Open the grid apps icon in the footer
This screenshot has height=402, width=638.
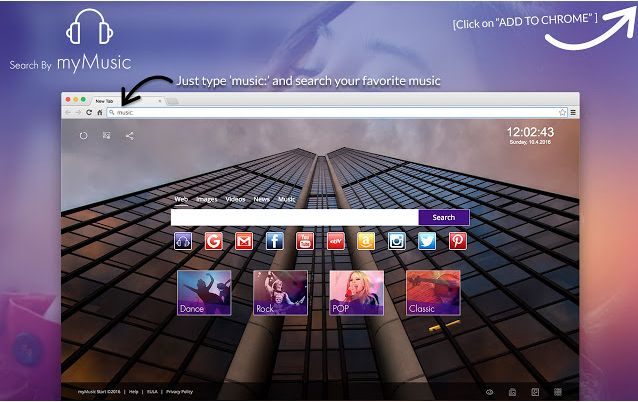(558, 392)
